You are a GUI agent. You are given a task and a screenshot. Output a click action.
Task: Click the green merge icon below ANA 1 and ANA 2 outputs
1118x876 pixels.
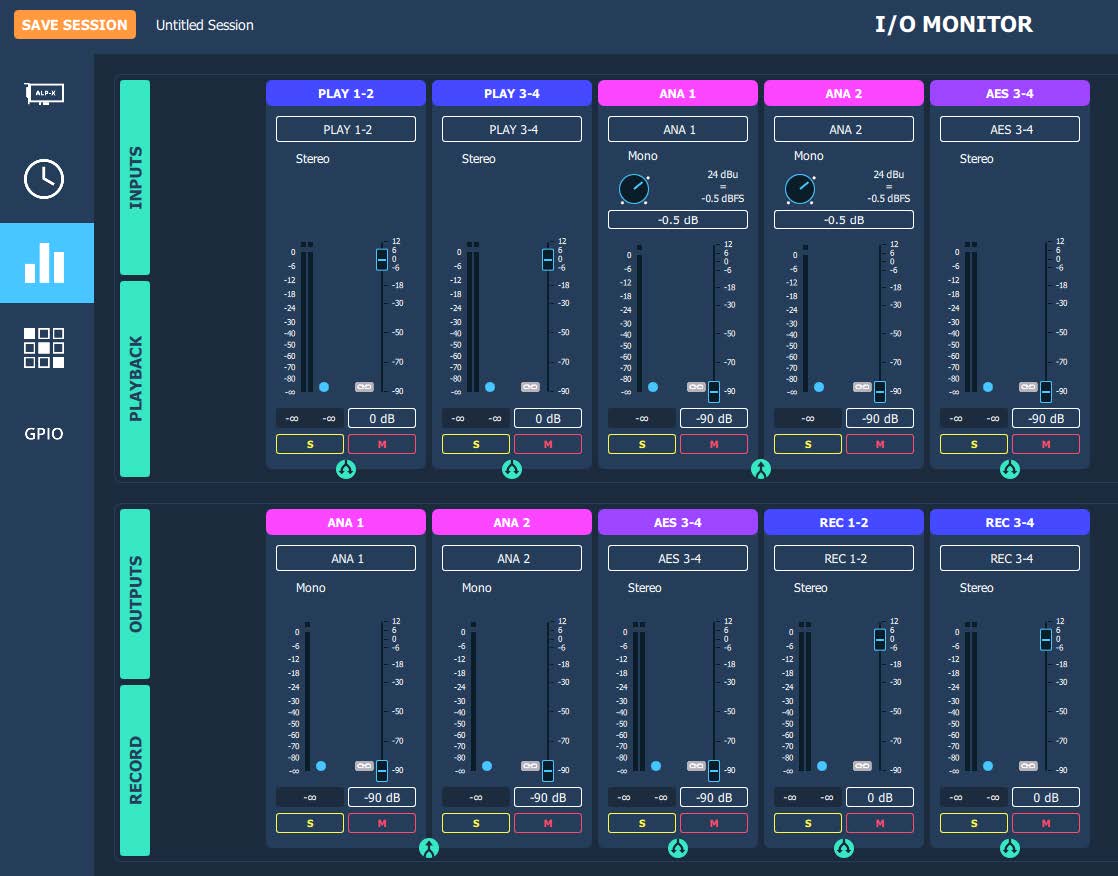[429, 848]
